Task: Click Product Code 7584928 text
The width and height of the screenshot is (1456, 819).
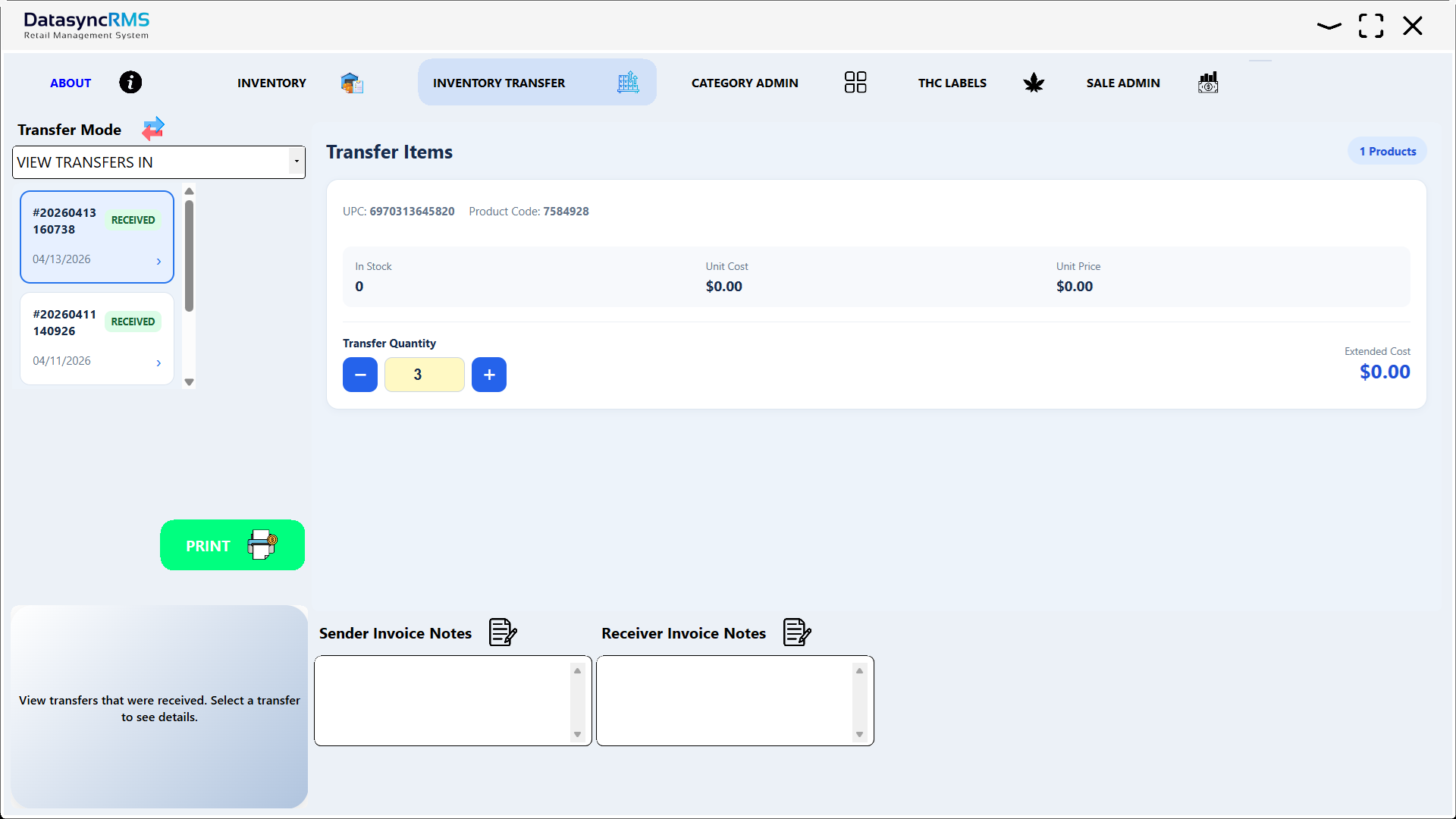Action: pos(529,212)
